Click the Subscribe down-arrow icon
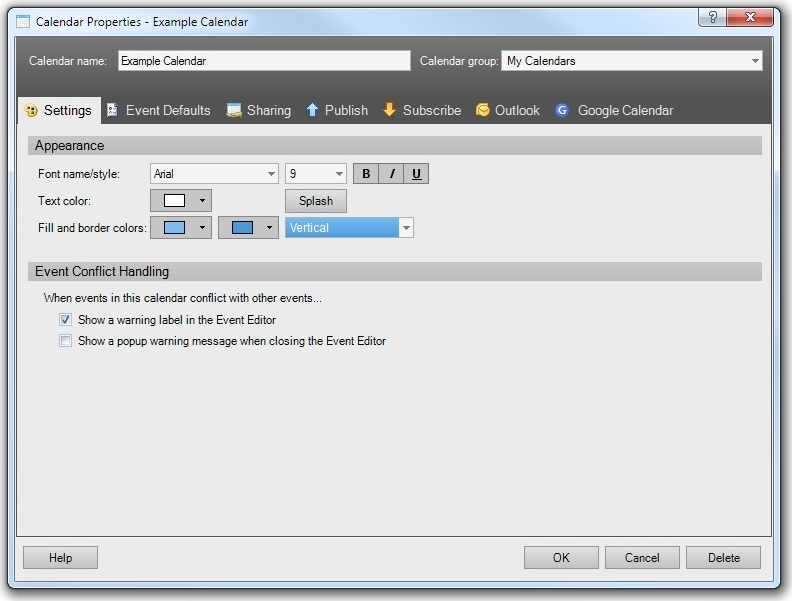Viewport: 792px width, 601px height. [x=390, y=110]
